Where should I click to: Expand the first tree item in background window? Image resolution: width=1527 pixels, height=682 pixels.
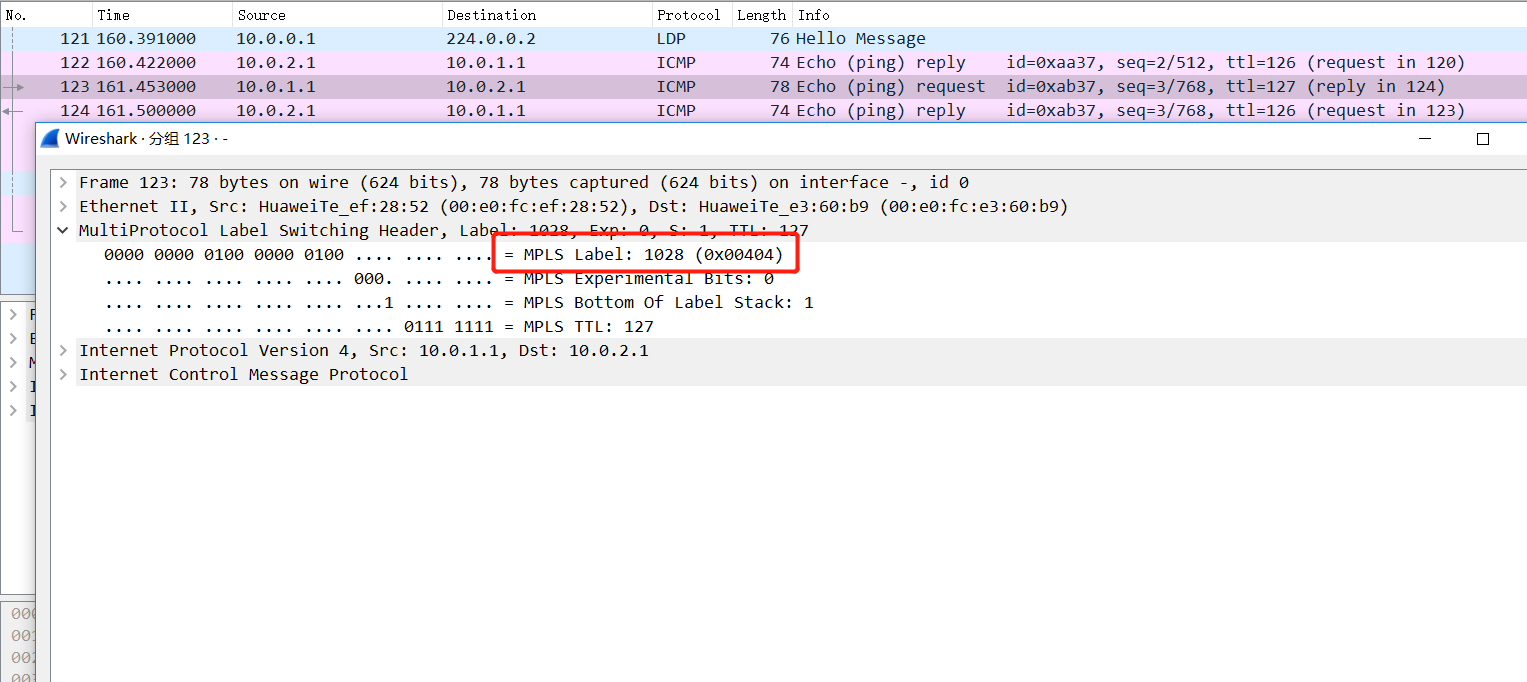[14, 314]
